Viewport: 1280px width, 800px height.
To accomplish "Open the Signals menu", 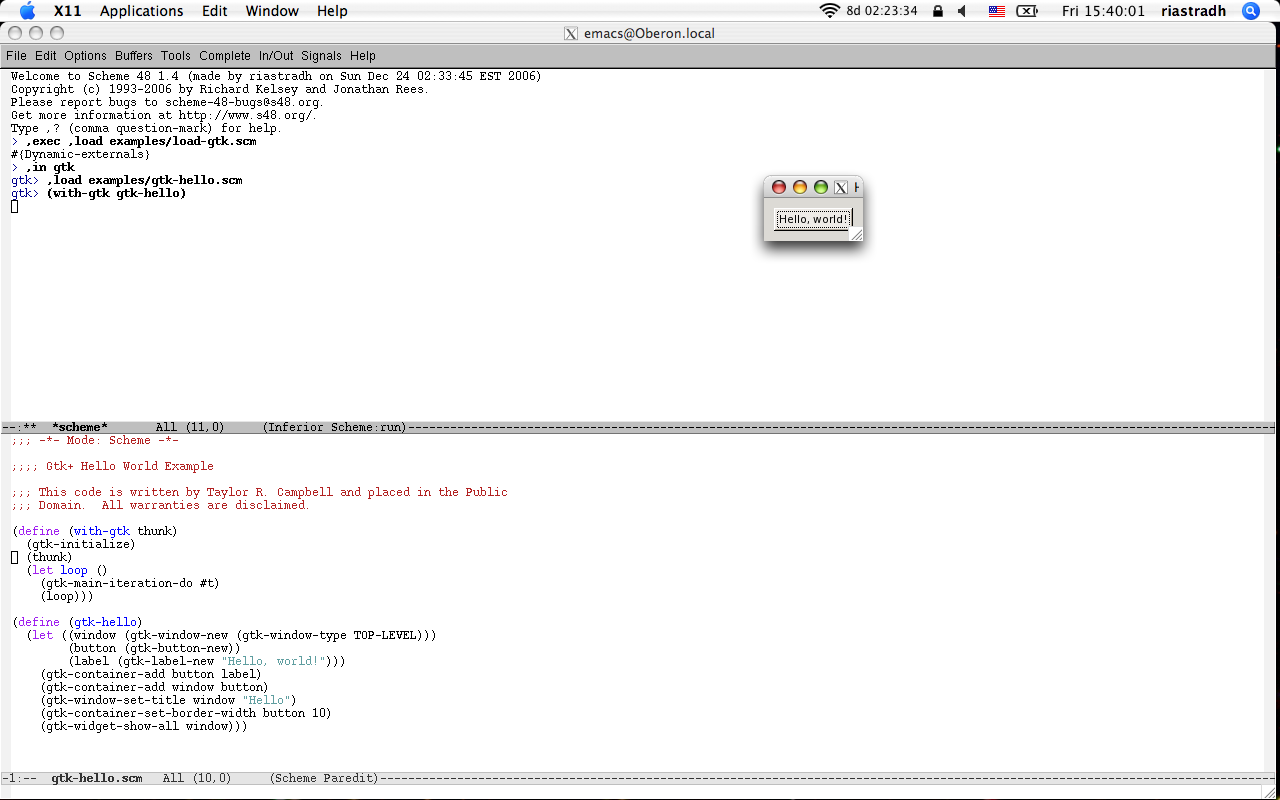I will [321, 56].
